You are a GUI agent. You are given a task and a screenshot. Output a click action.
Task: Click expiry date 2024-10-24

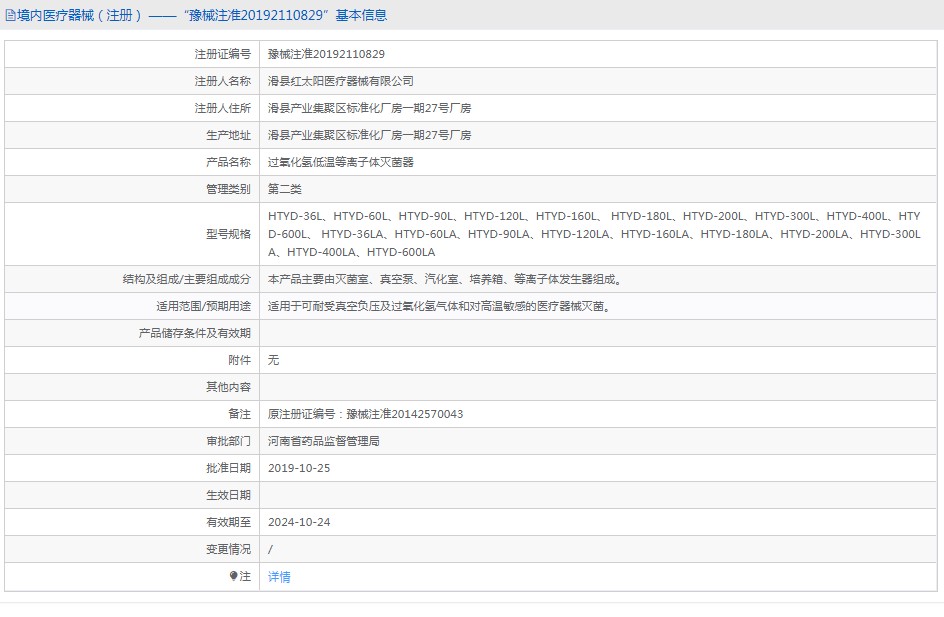click(299, 522)
